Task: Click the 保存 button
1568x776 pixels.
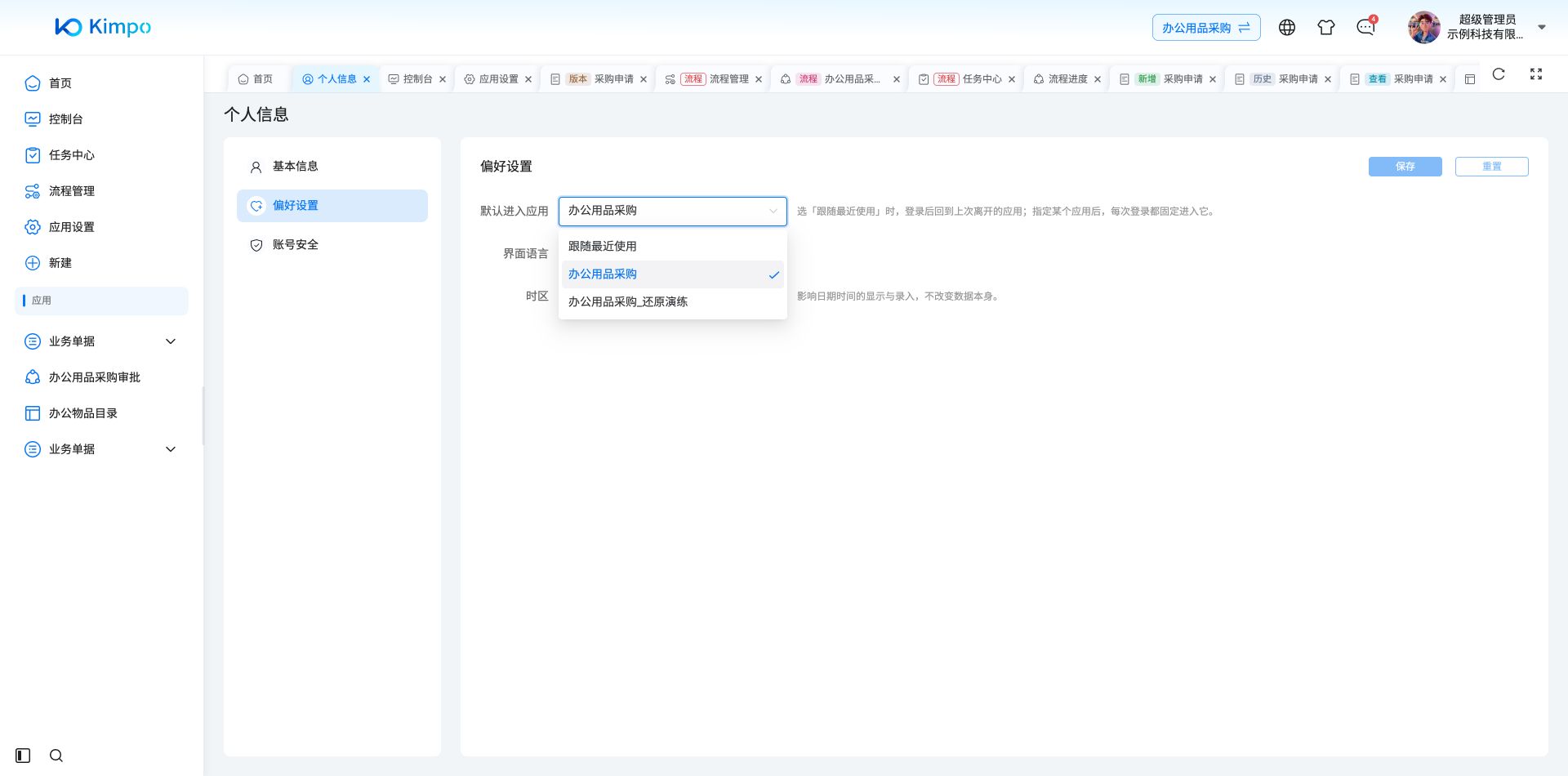Action: pos(1405,167)
